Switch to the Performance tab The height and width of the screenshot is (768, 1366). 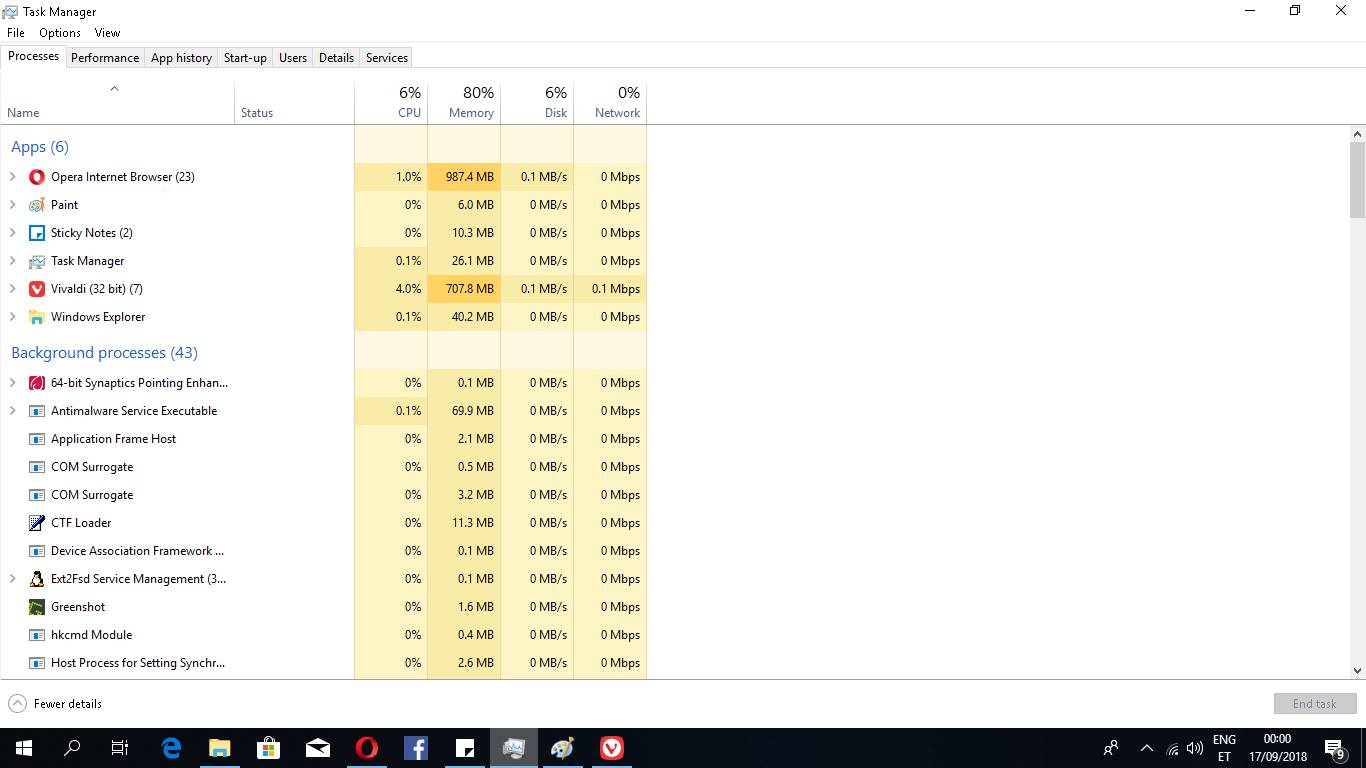pyautogui.click(x=105, y=58)
